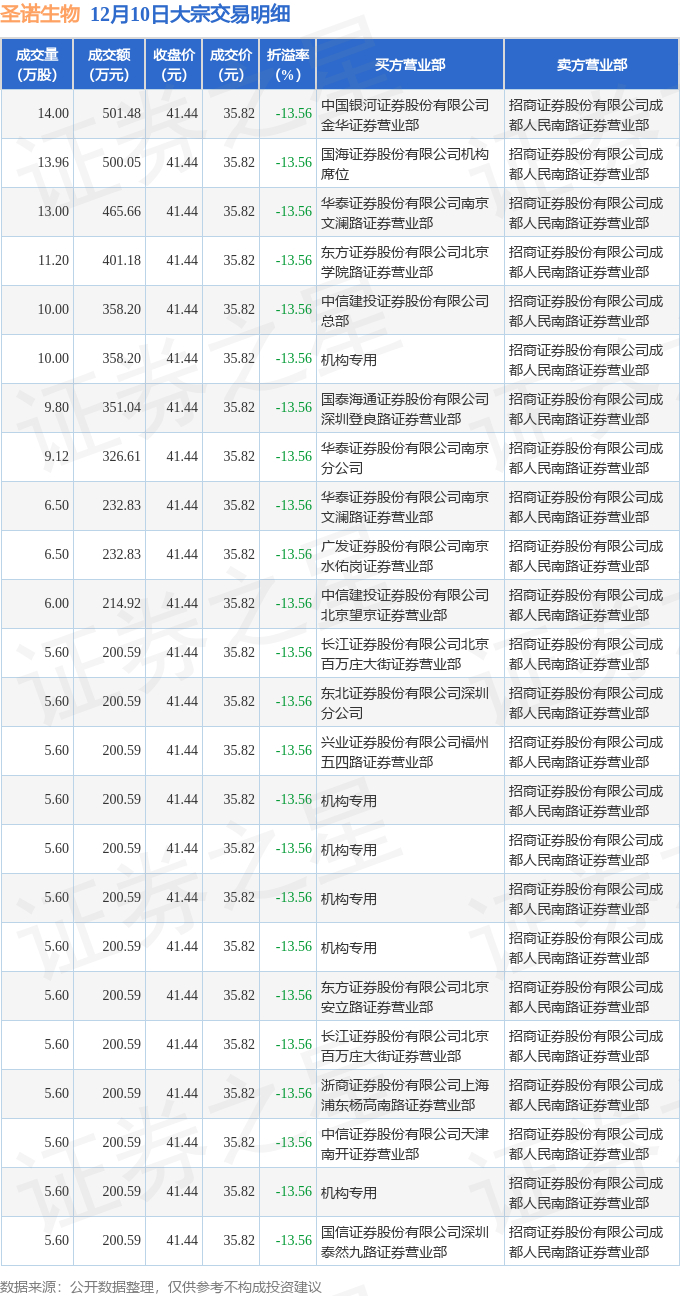680x1296 pixels.
Task: Click the 卖方营业部 column header
Action: (592, 65)
